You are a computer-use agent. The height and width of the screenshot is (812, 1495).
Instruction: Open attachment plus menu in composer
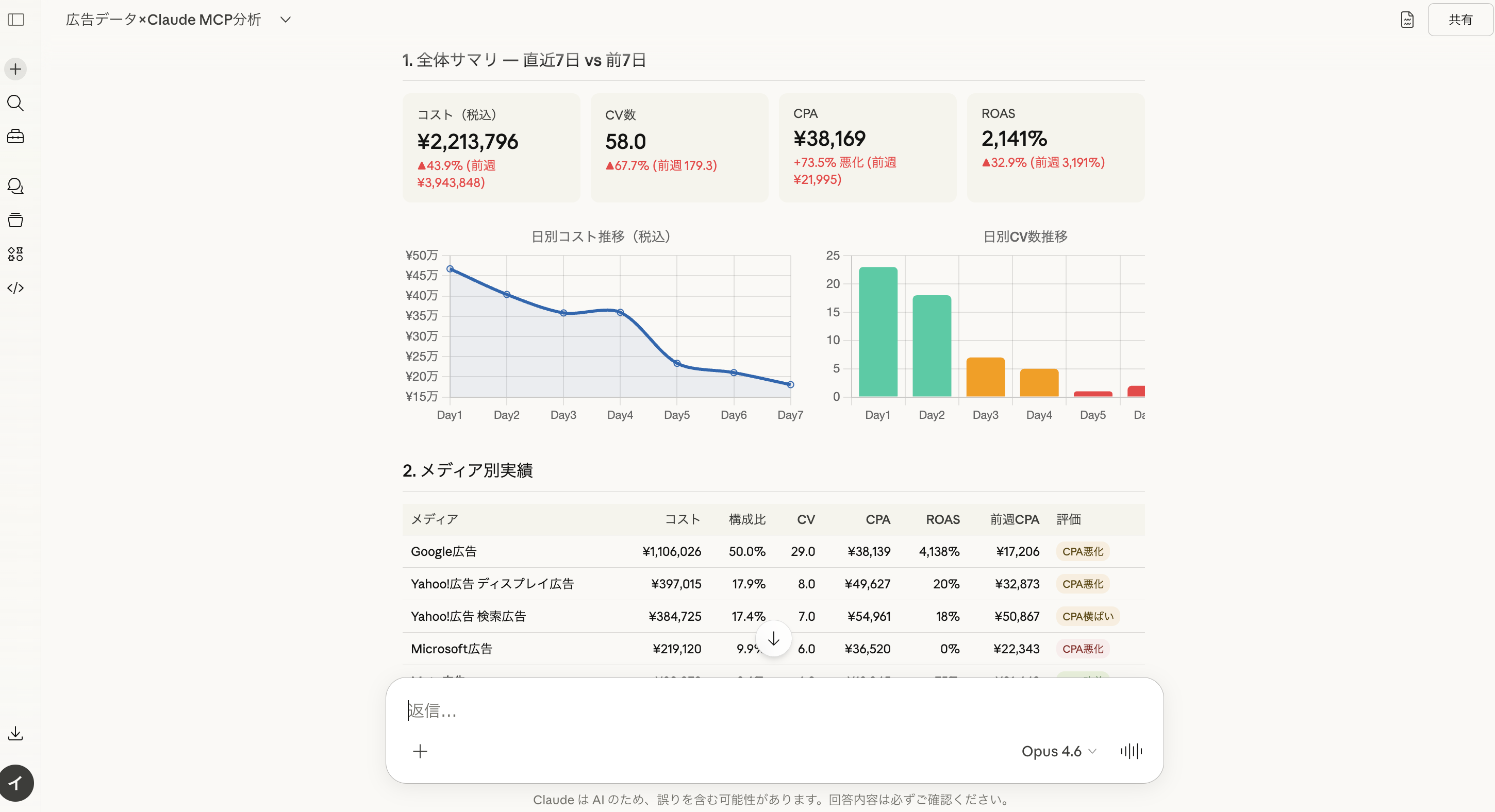tap(420, 751)
